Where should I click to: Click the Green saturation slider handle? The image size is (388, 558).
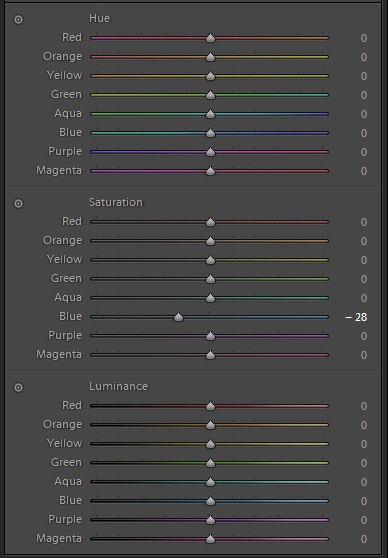210,279
